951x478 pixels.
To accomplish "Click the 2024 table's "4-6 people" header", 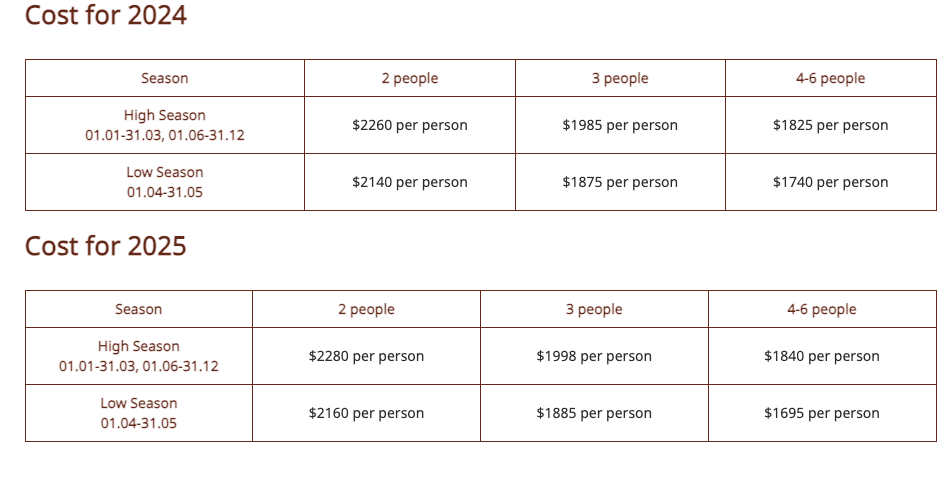I will pyautogui.click(x=830, y=78).
